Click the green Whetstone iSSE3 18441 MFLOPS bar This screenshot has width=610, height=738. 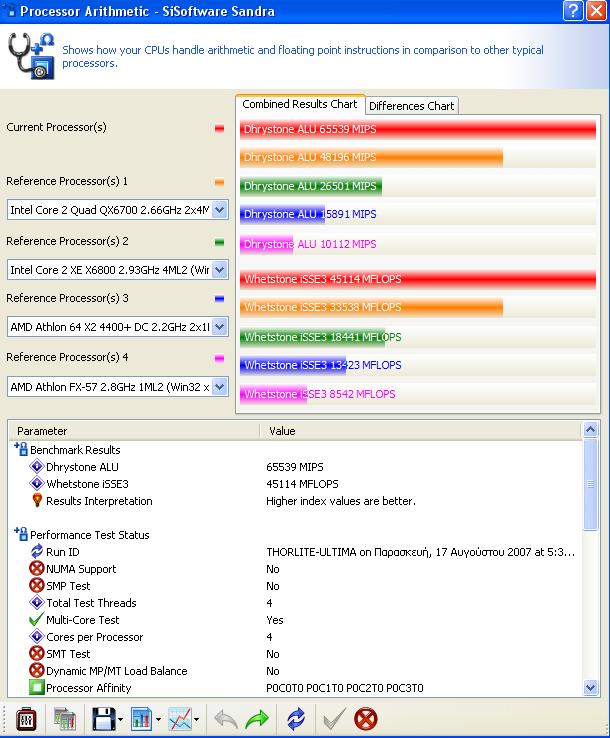coord(313,337)
